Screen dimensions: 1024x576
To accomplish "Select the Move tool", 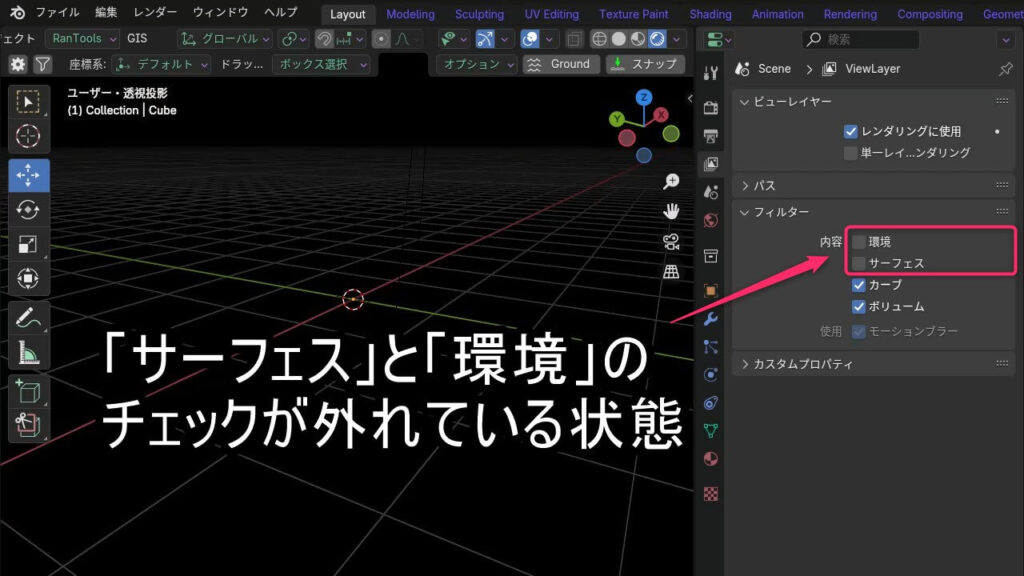I will coord(29,175).
